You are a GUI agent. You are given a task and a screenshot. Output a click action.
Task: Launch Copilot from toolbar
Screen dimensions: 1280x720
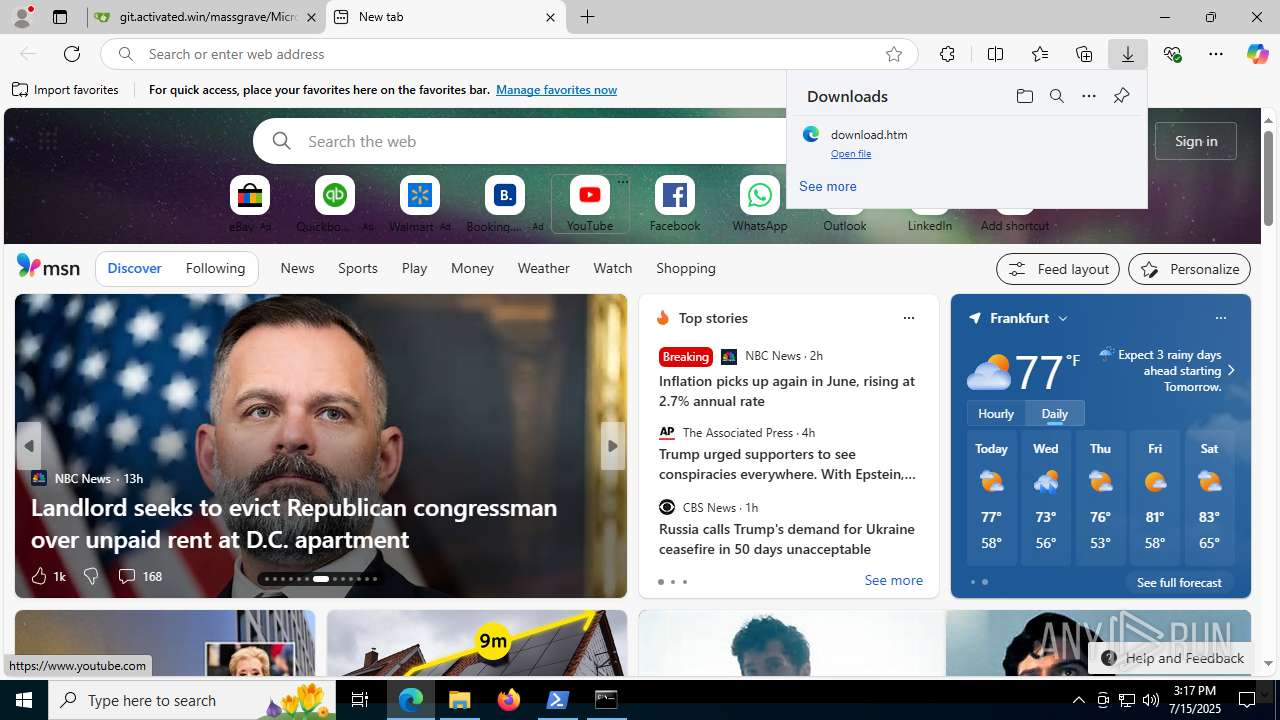(x=1257, y=54)
